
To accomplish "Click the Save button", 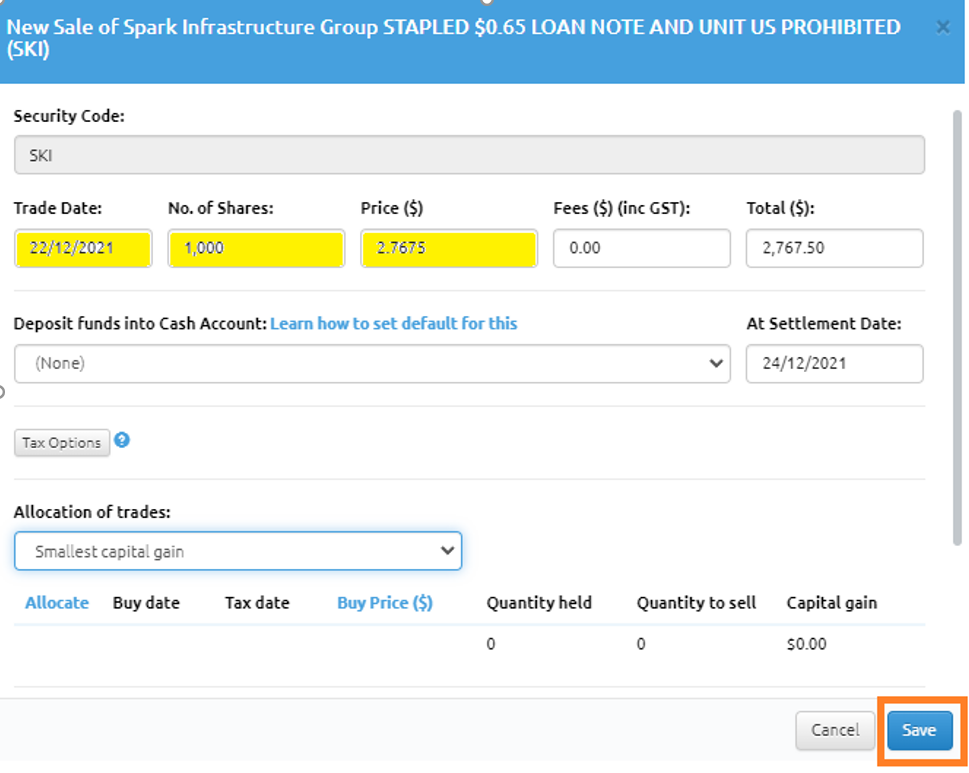I will click(x=920, y=730).
